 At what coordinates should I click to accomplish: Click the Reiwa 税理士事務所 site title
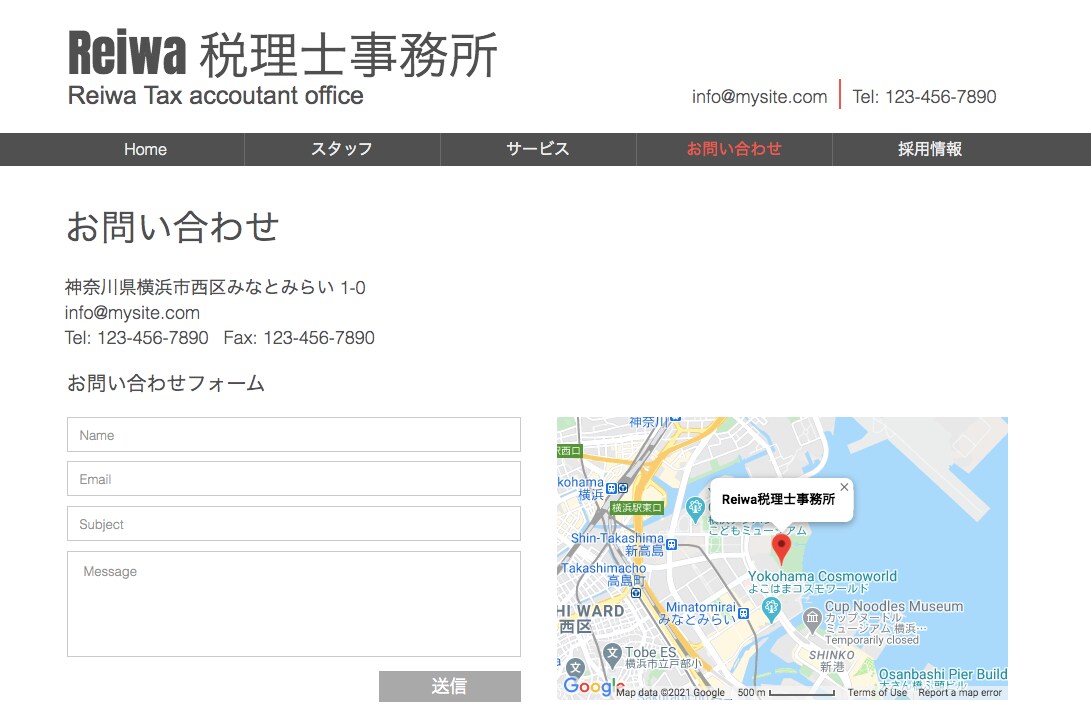pos(282,54)
